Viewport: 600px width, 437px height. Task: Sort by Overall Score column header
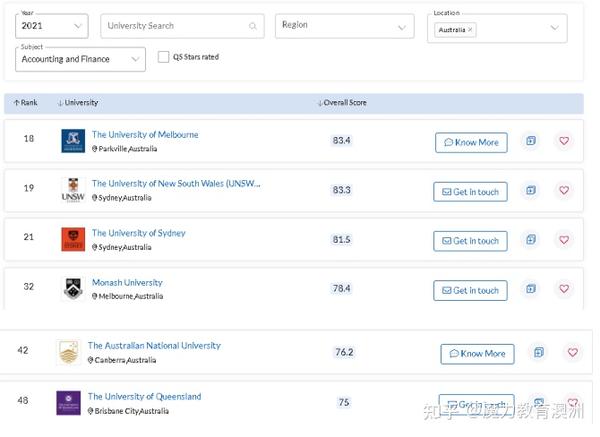click(342, 103)
